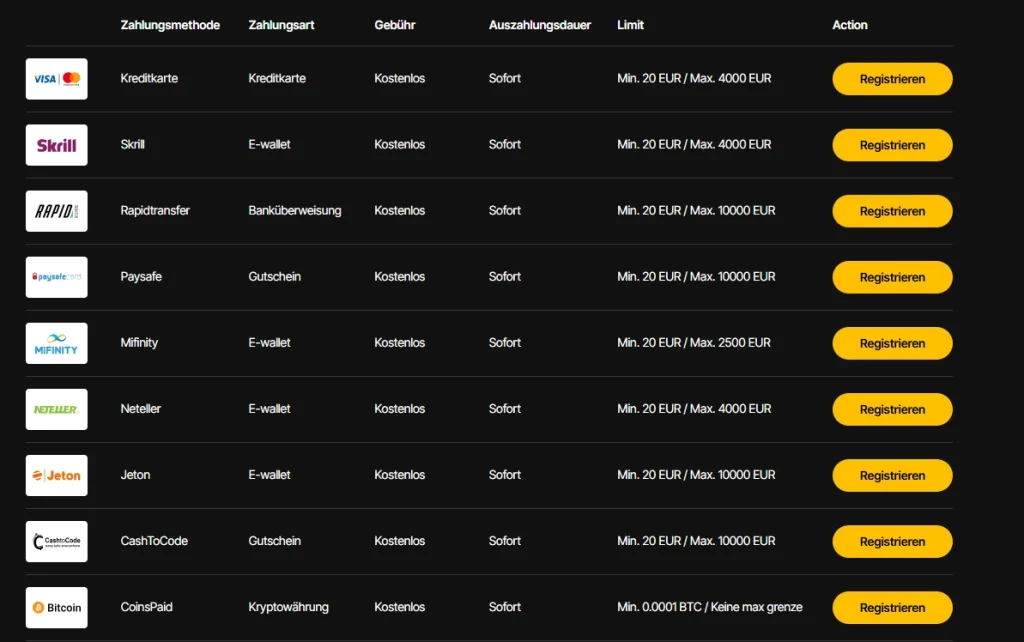Select the Skrill logo

56,144
